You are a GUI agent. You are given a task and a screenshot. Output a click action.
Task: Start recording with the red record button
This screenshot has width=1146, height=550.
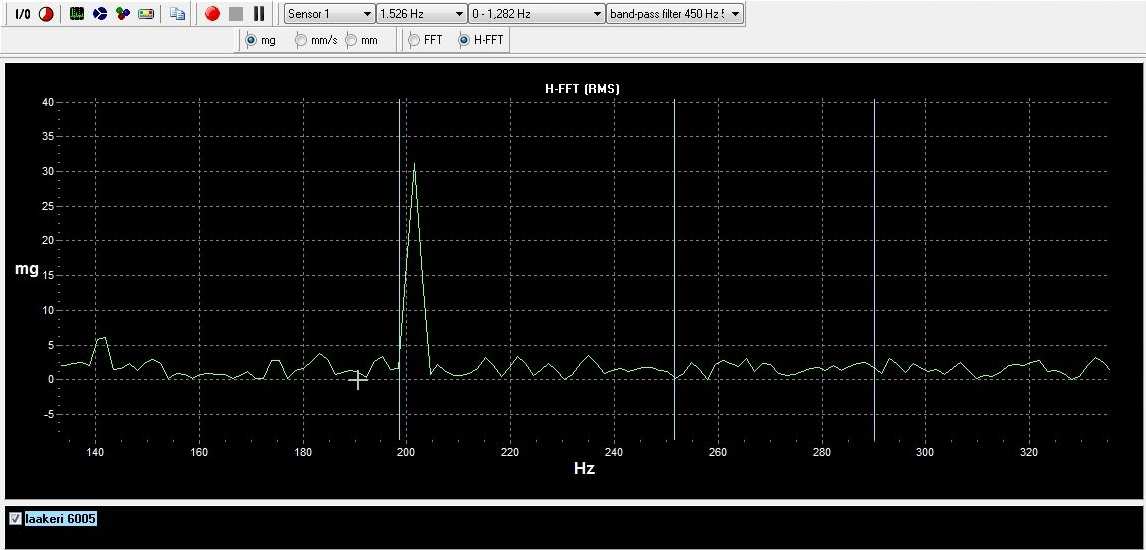(x=213, y=14)
